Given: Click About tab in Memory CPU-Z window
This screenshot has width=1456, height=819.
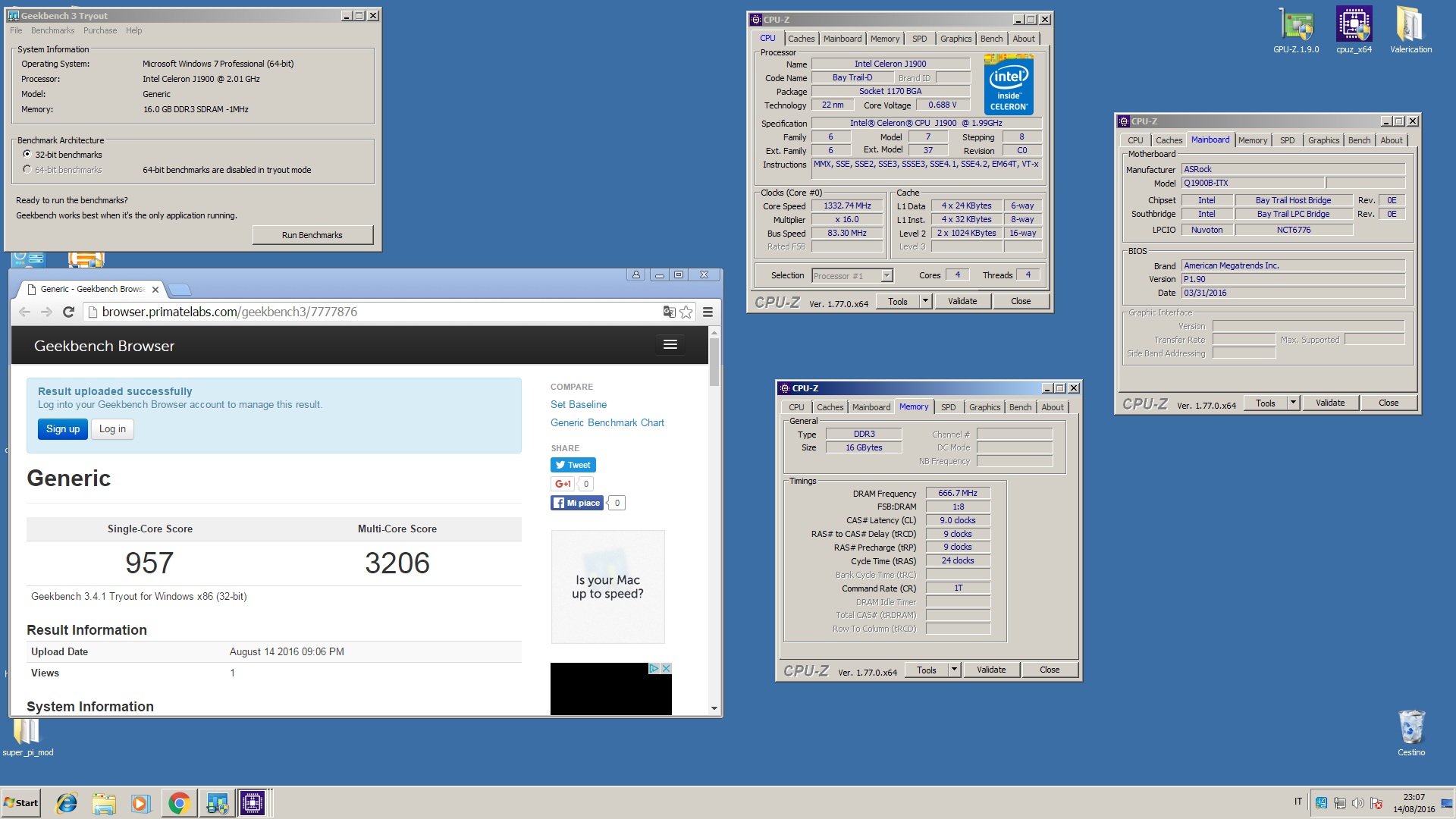Looking at the screenshot, I should [x=1053, y=407].
